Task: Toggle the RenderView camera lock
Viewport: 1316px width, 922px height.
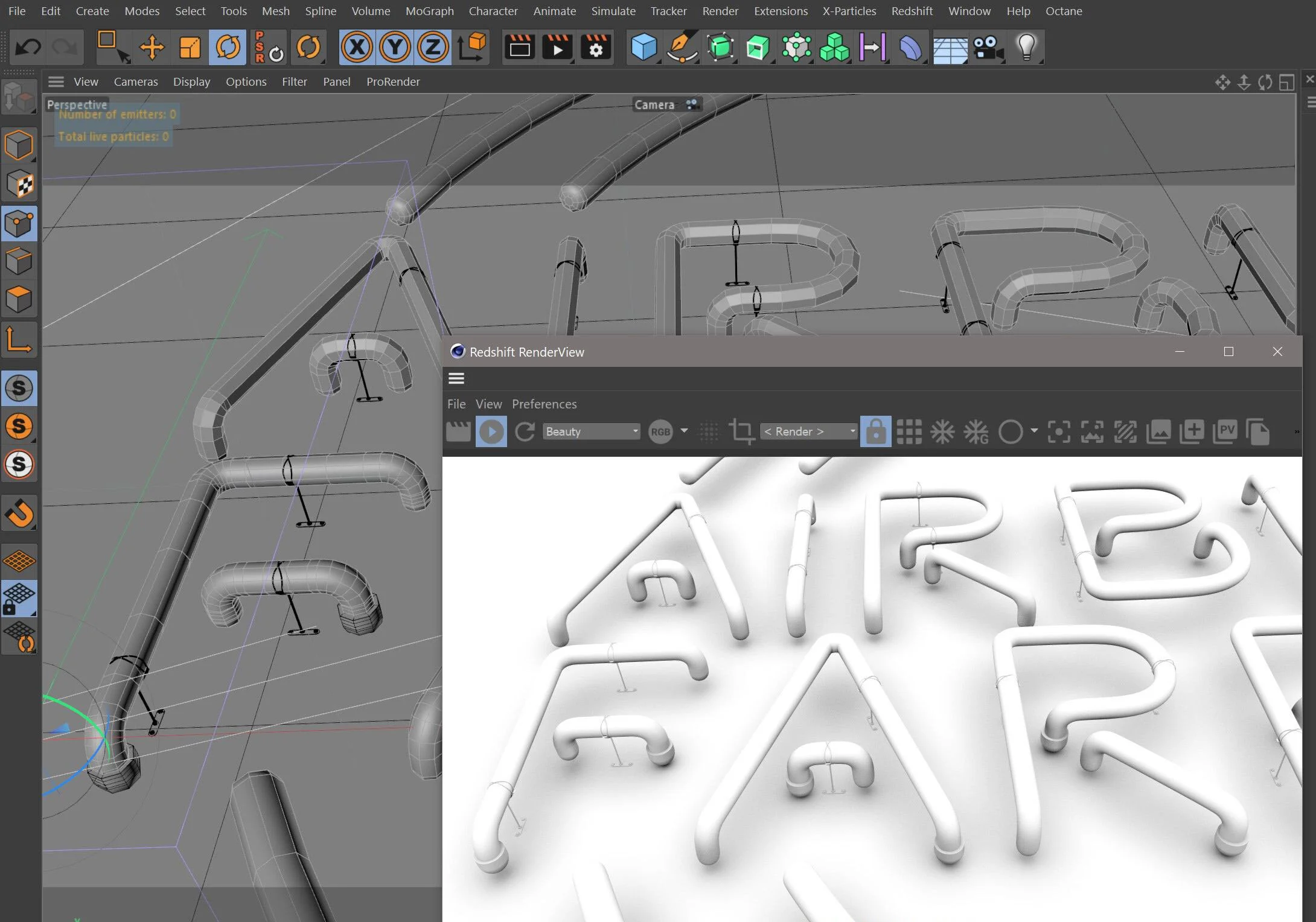Action: [x=875, y=431]
